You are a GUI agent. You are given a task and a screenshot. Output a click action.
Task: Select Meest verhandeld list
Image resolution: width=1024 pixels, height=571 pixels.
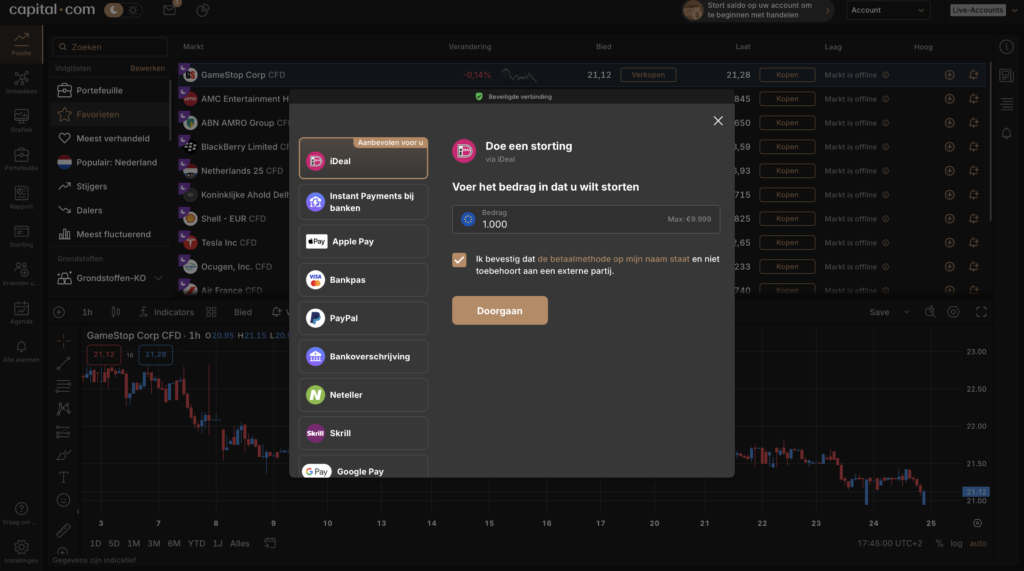coord(110,139)
